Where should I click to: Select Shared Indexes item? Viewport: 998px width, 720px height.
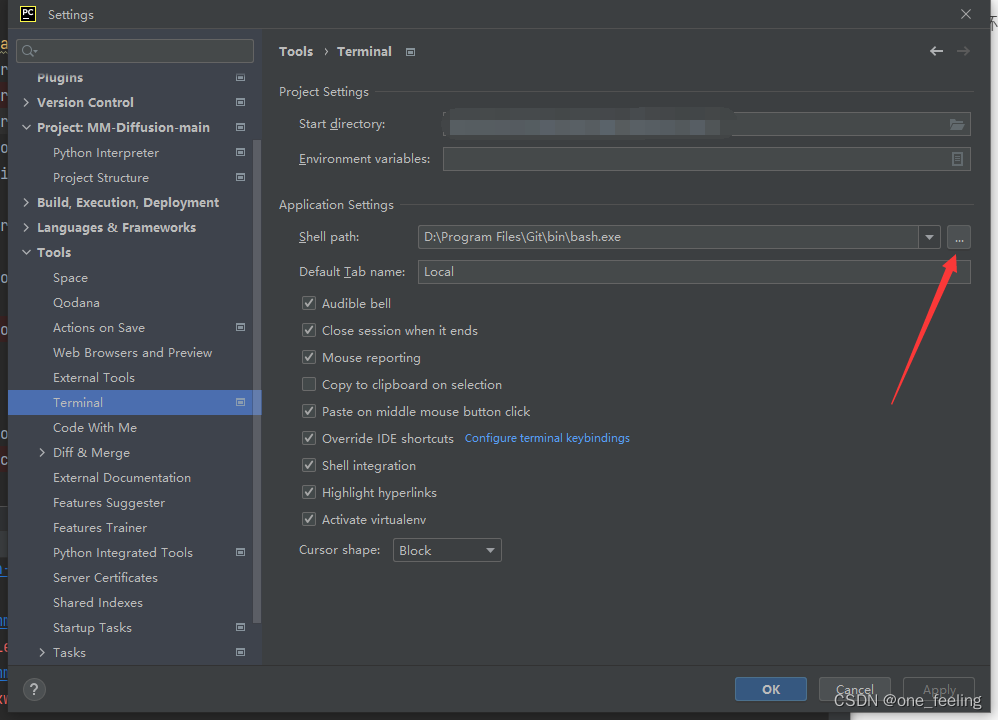click(98, 602)
